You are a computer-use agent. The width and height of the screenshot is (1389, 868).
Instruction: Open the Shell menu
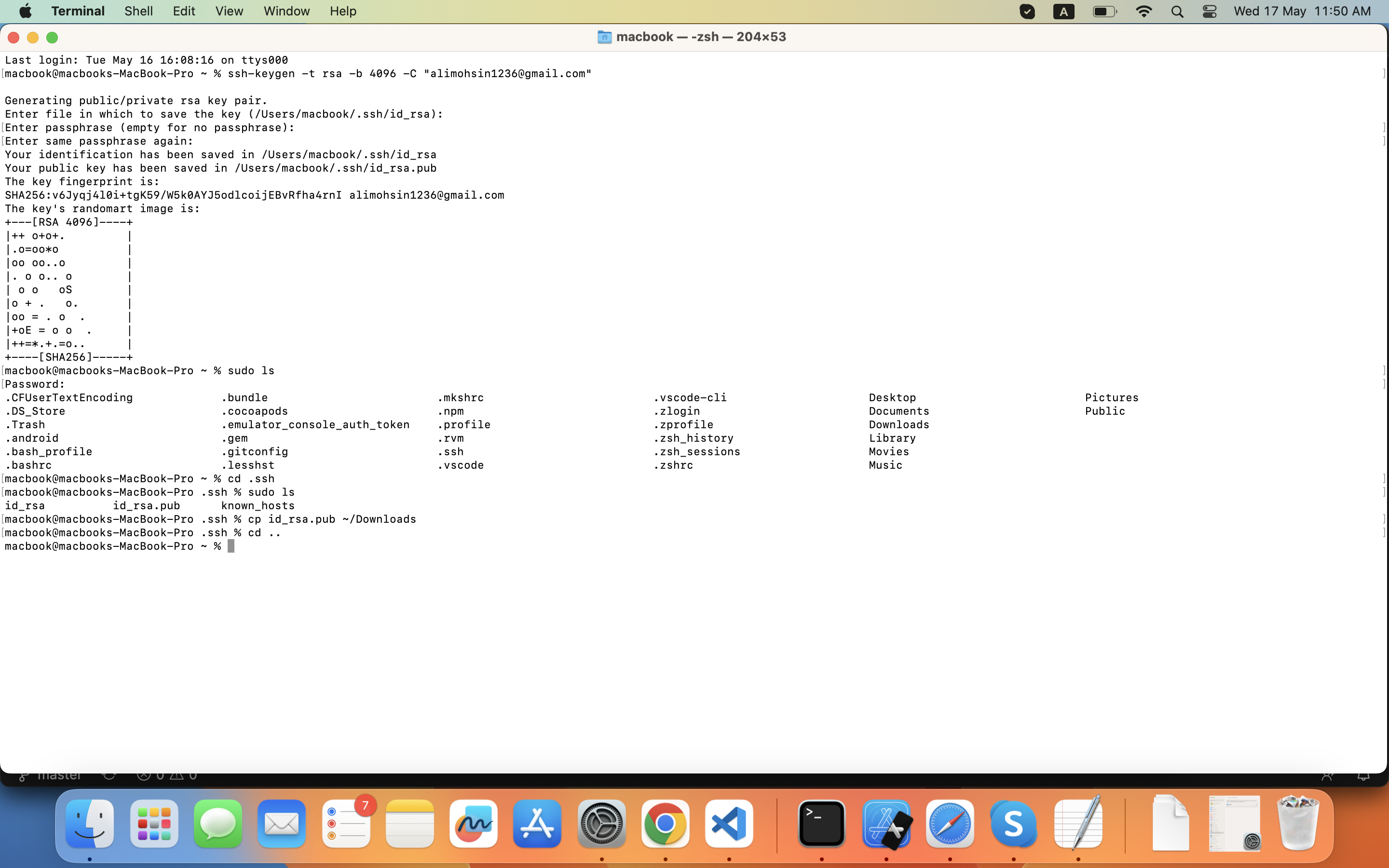pos(138,11)
